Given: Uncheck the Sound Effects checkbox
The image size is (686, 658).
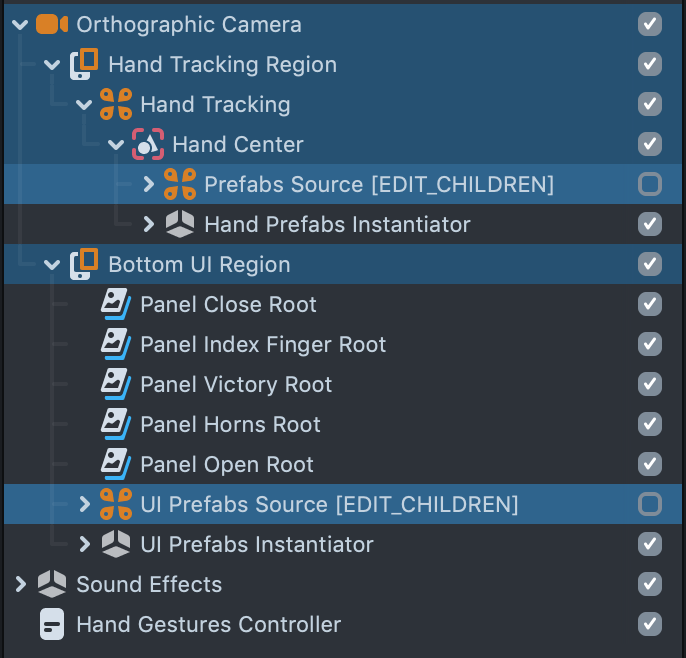Looking at the screenshot, I should [x=650, y=584].
